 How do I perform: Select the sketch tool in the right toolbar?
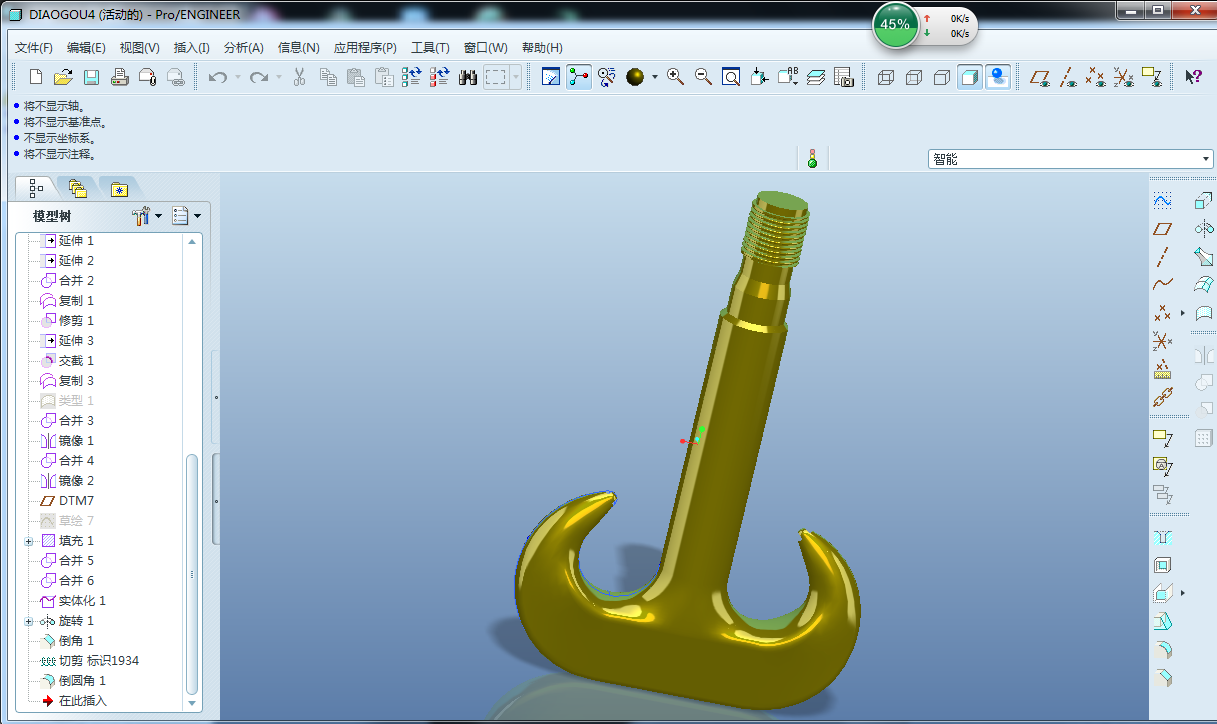1162,201
